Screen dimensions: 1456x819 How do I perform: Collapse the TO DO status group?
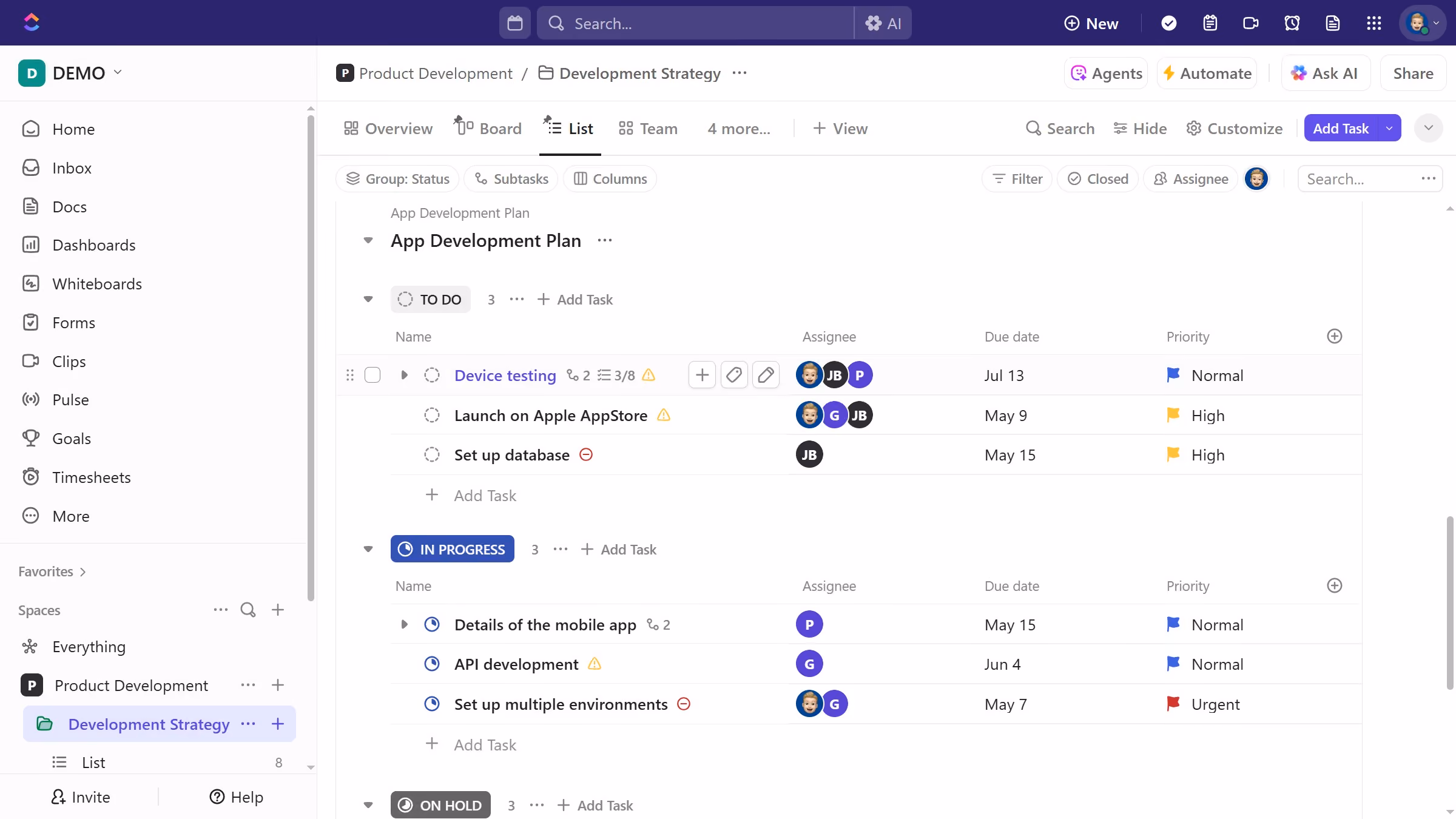click(368, 299)
